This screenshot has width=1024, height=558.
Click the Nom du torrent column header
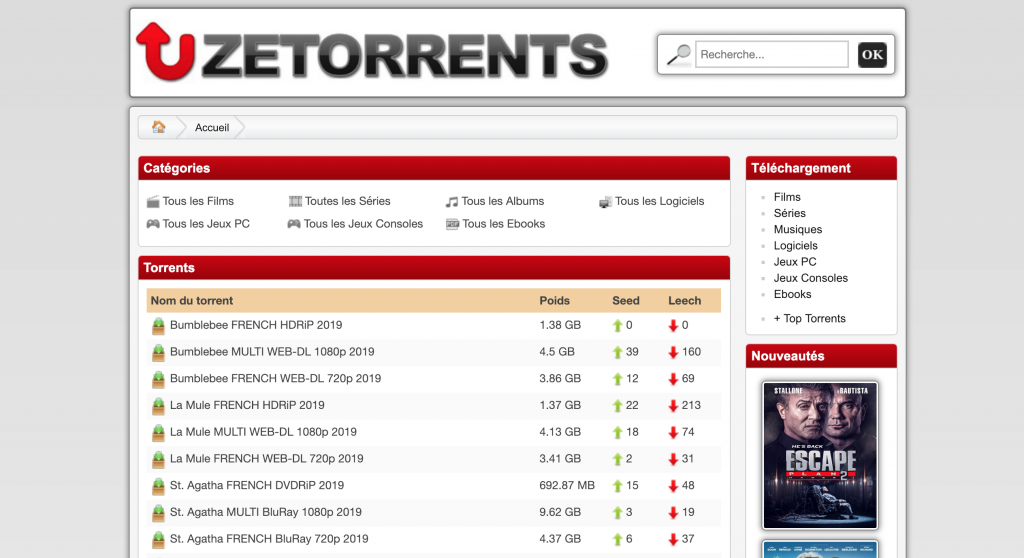(192, 301)
